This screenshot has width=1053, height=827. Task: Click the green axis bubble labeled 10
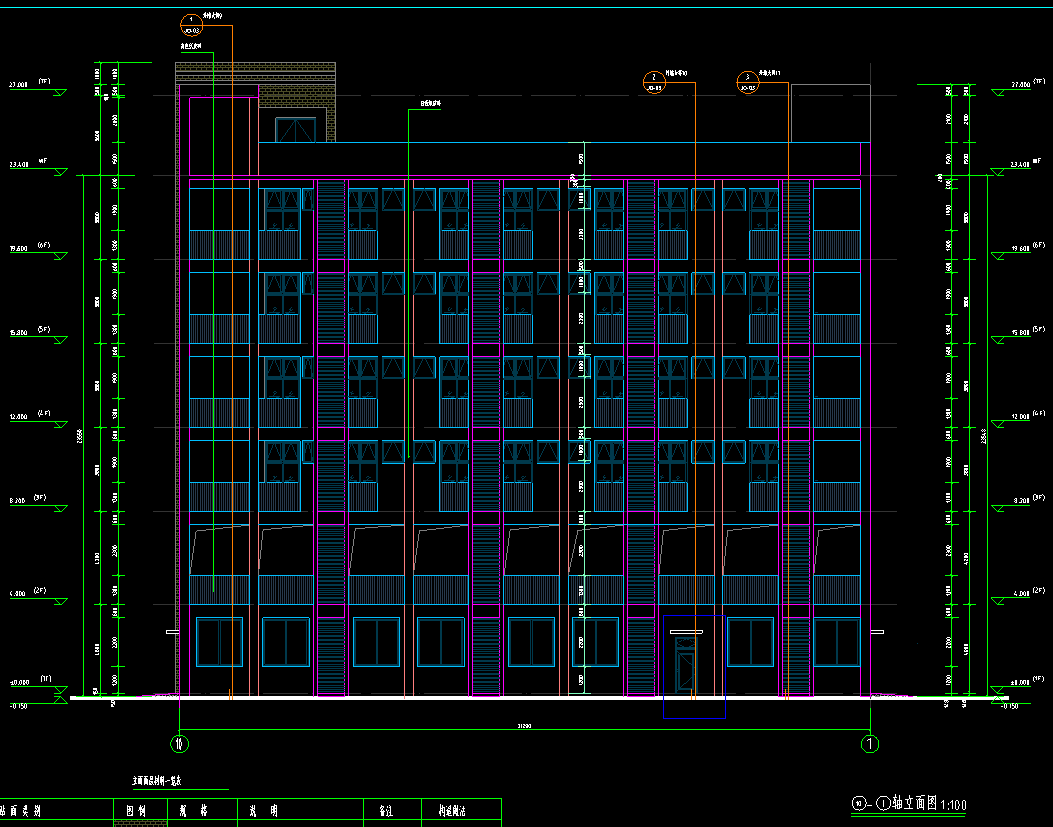pyautogui.click(x=179, y=743)
